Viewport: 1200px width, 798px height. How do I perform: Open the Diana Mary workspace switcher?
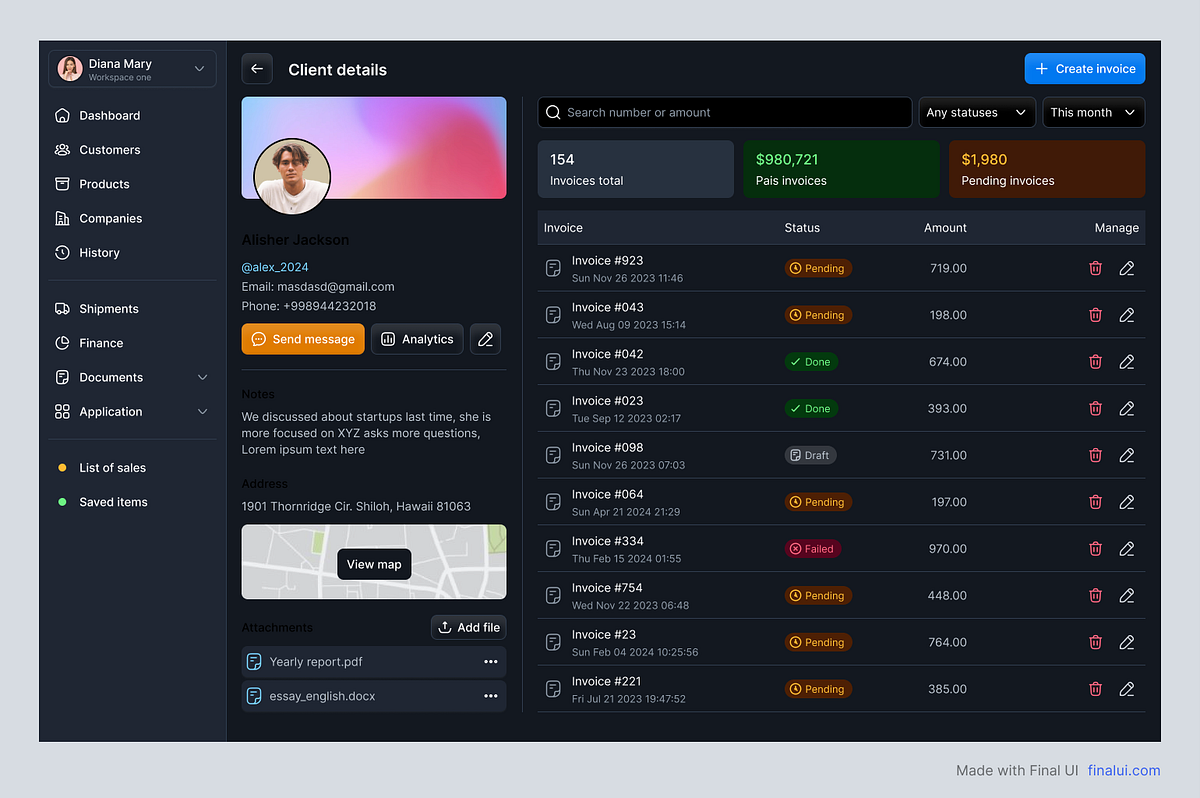click(131, 68)
